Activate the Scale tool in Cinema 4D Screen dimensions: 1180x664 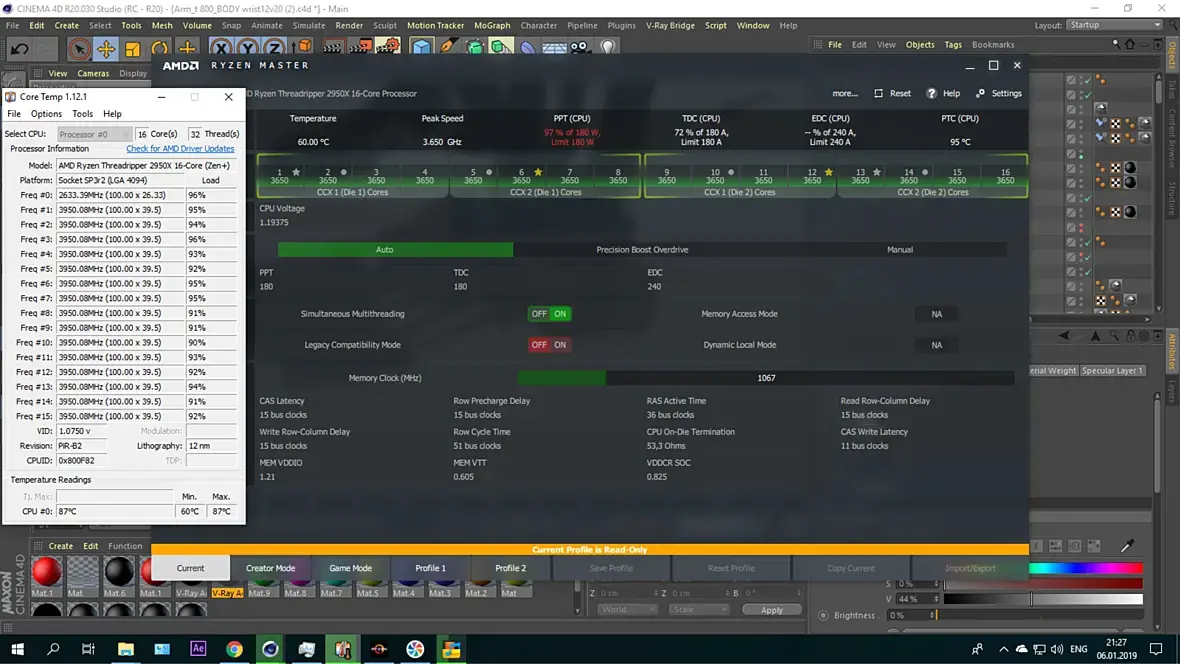132,49
